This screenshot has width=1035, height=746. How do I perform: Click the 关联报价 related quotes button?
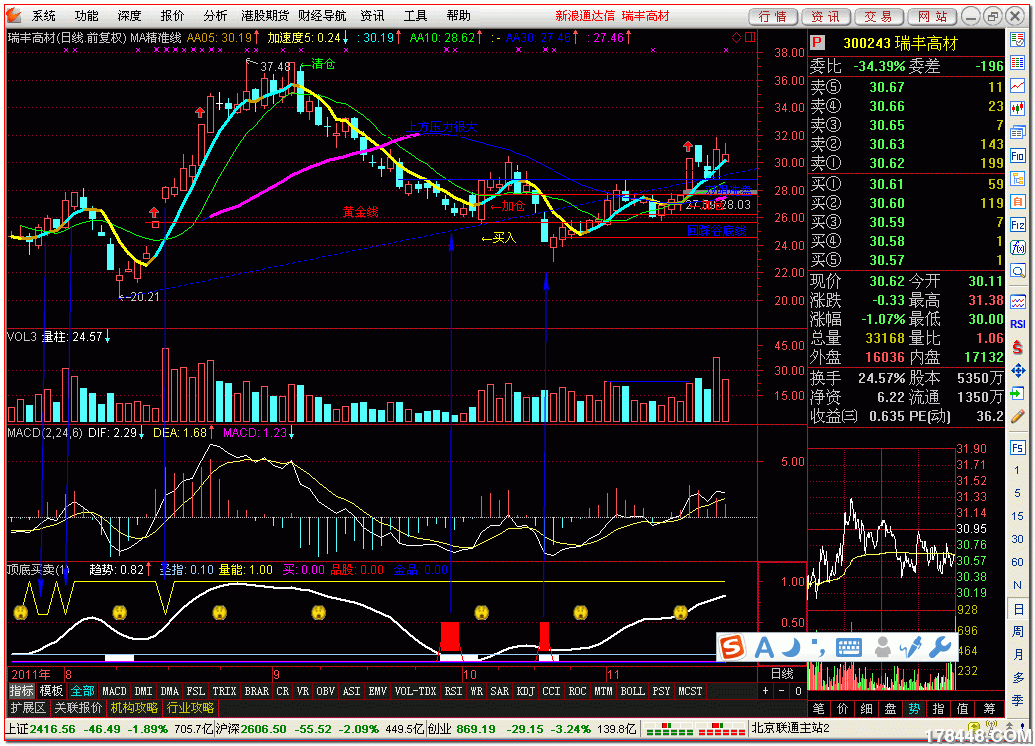click(x=79, y=708)
